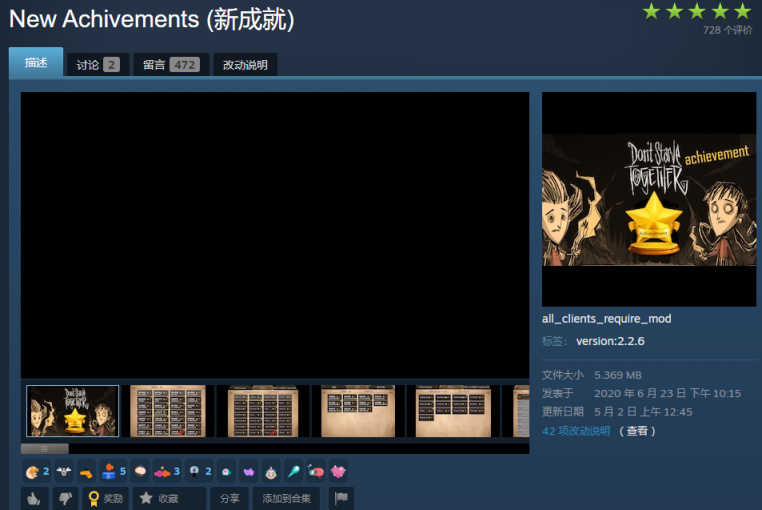Select the third achievement list thumbnail
762x510 pixels.
tap(263, 411)
